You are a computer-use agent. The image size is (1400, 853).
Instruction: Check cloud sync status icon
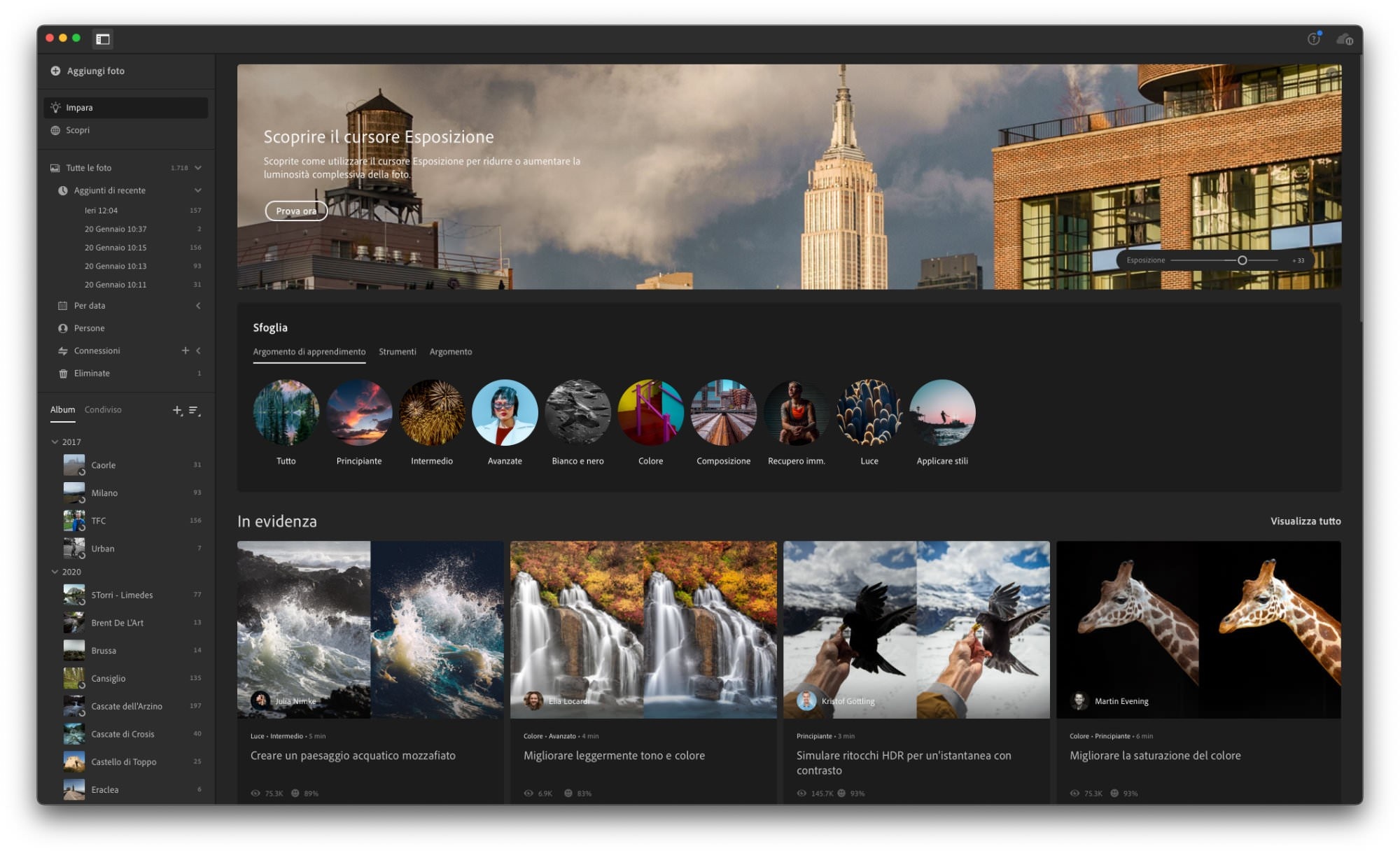tap(1344, 39)
